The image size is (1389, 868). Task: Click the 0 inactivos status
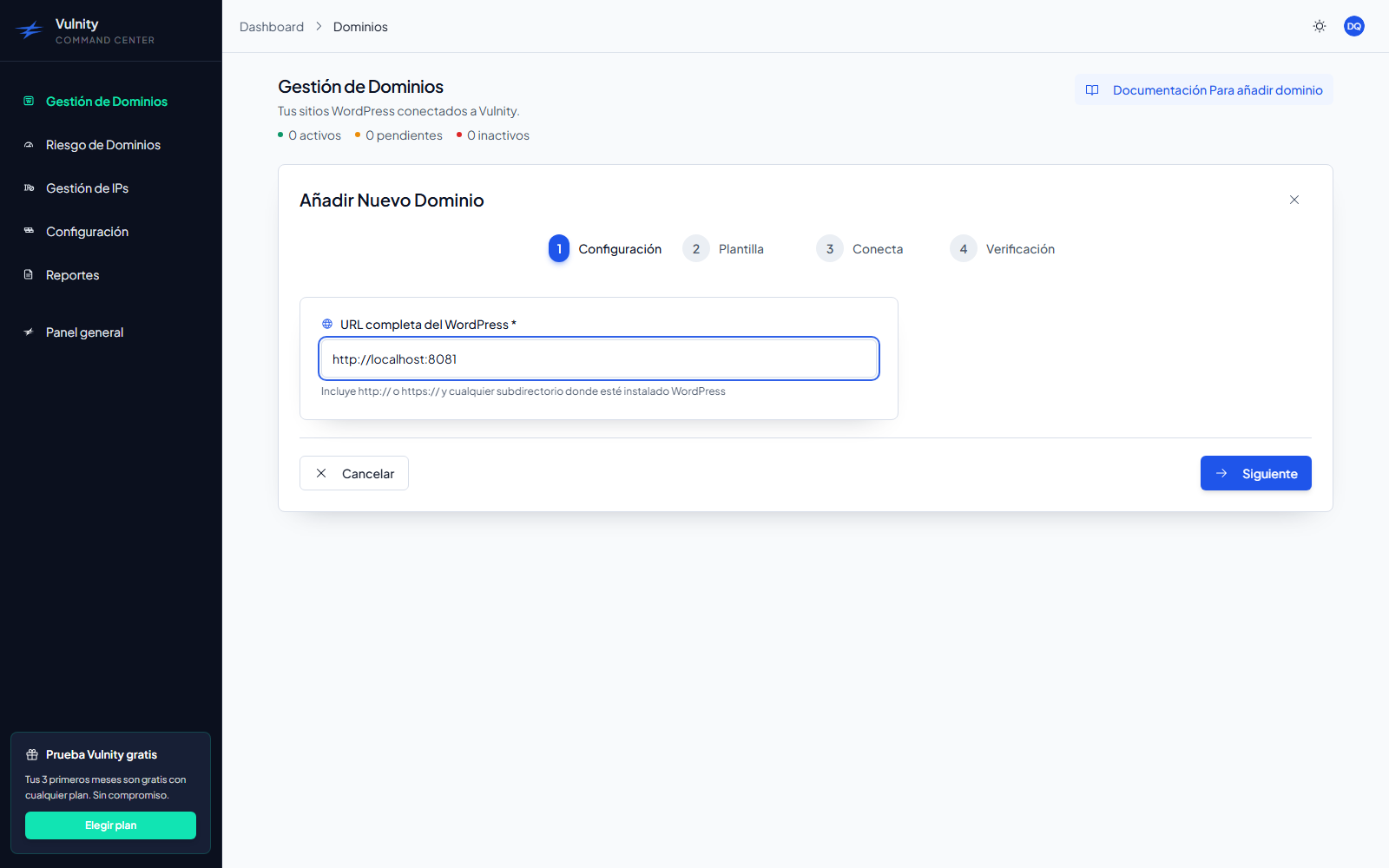[493, 135]
